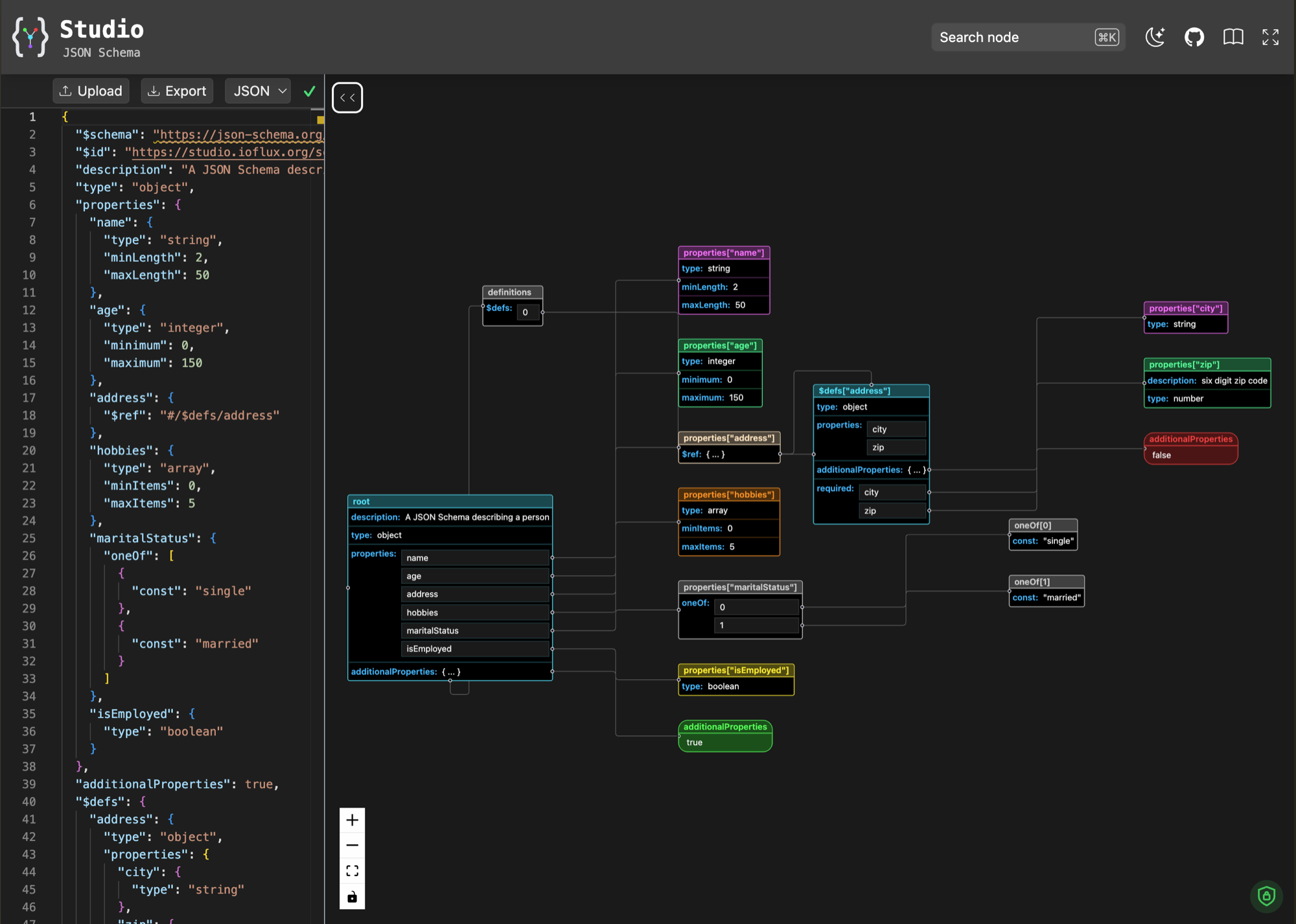This screenshot has height=924, width=1296.
Task: Toggle dark mode with moon icon
Action: (1155, 37)
